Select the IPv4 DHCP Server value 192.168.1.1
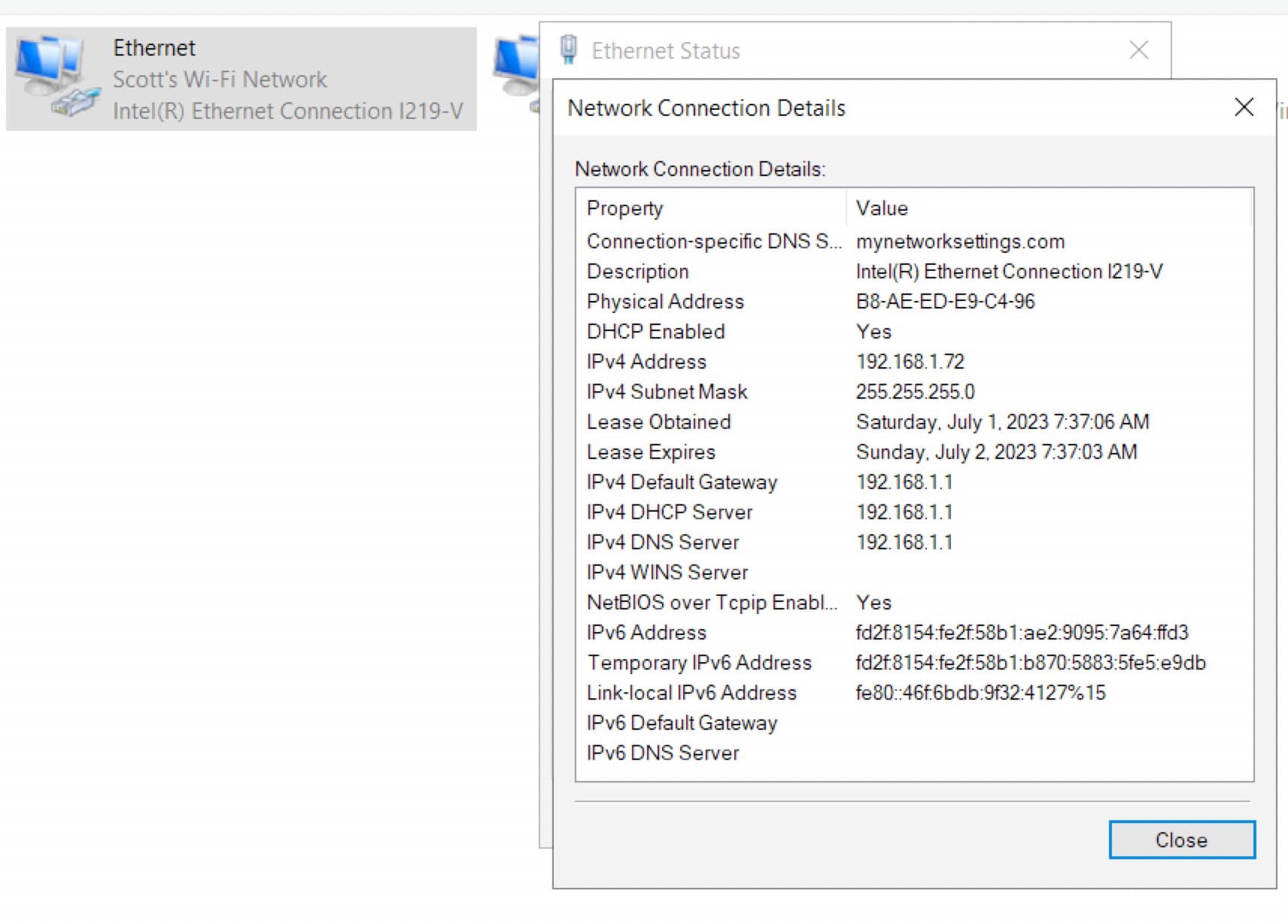 904,512
